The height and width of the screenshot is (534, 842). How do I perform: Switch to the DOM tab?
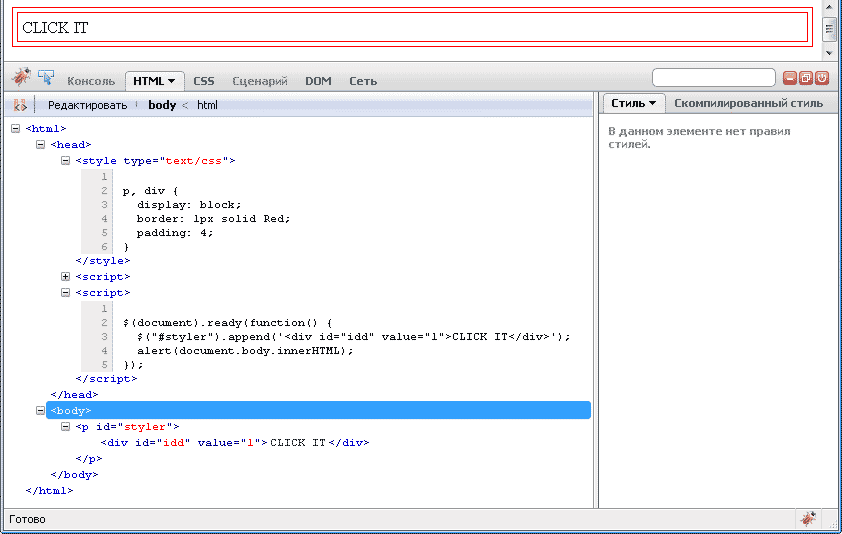point(318,81)
